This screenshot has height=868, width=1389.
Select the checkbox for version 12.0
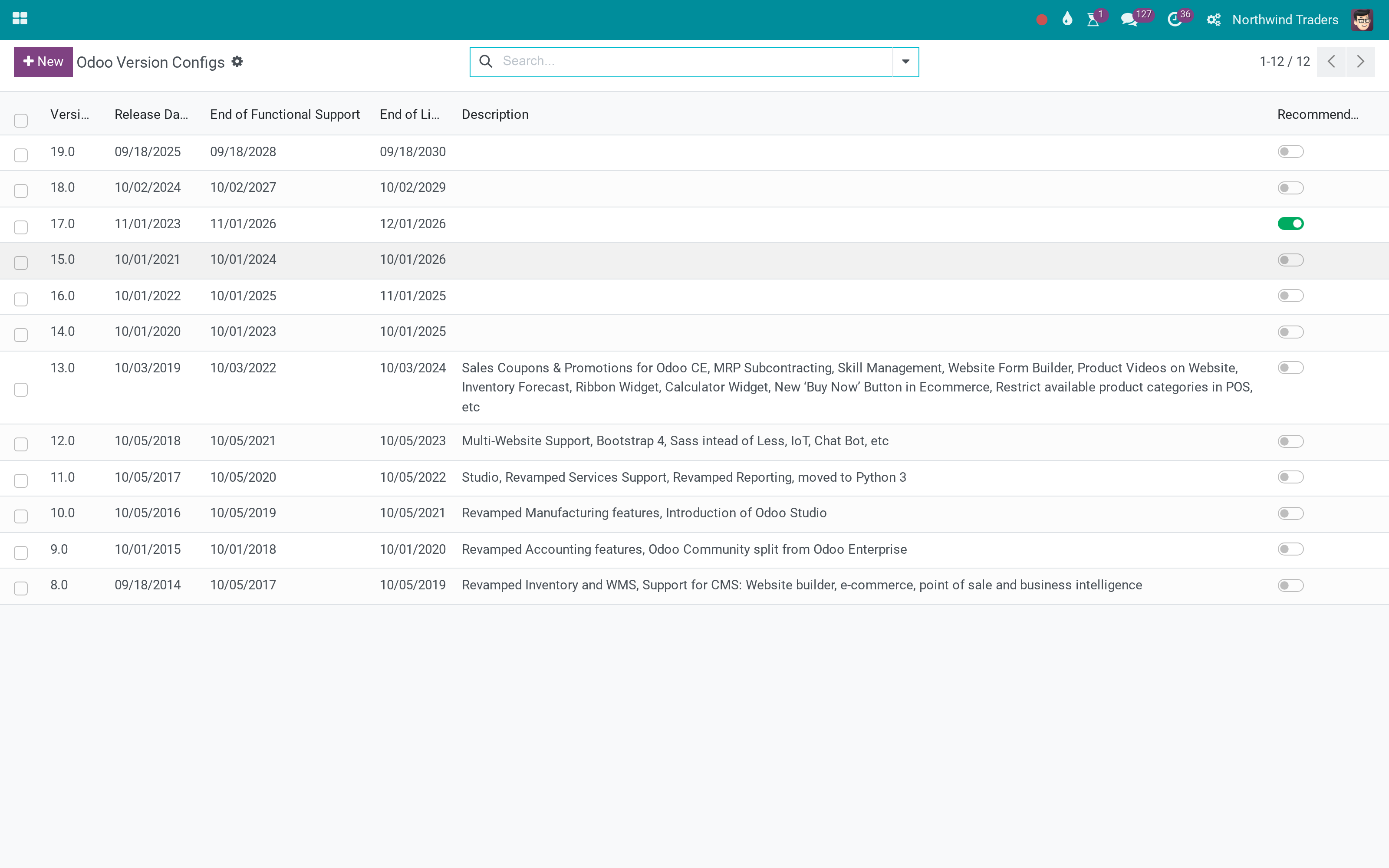[21, 444]
